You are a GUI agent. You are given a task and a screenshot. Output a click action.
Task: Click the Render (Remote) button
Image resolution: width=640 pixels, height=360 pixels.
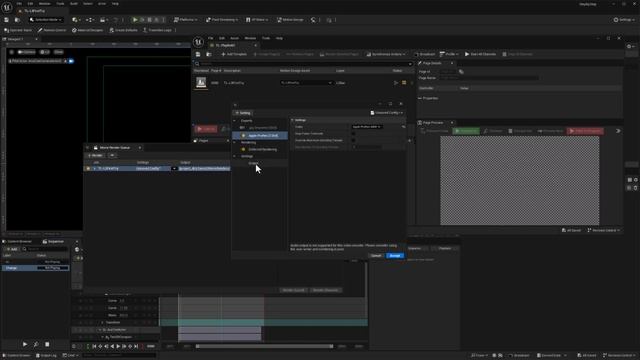click(x=325, y=290)
